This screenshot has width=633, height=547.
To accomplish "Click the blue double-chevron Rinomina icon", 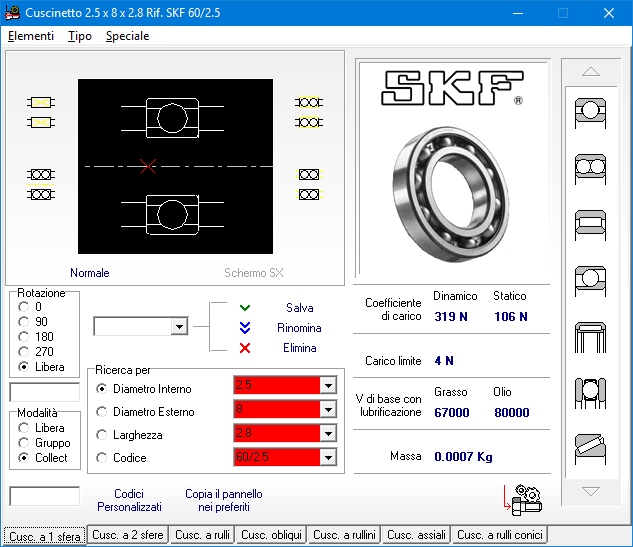I will pyautogui.click(x=245, y=328).
